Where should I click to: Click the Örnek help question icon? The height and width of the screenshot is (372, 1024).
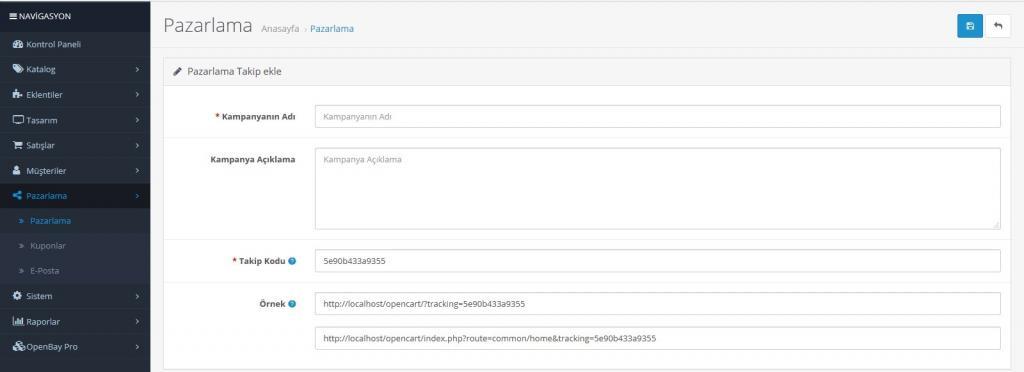click(x=292, y=304)
